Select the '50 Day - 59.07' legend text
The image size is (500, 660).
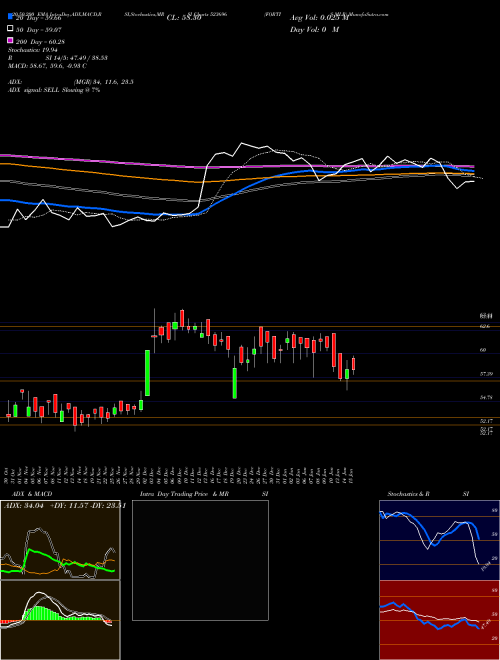pos(39,29)
